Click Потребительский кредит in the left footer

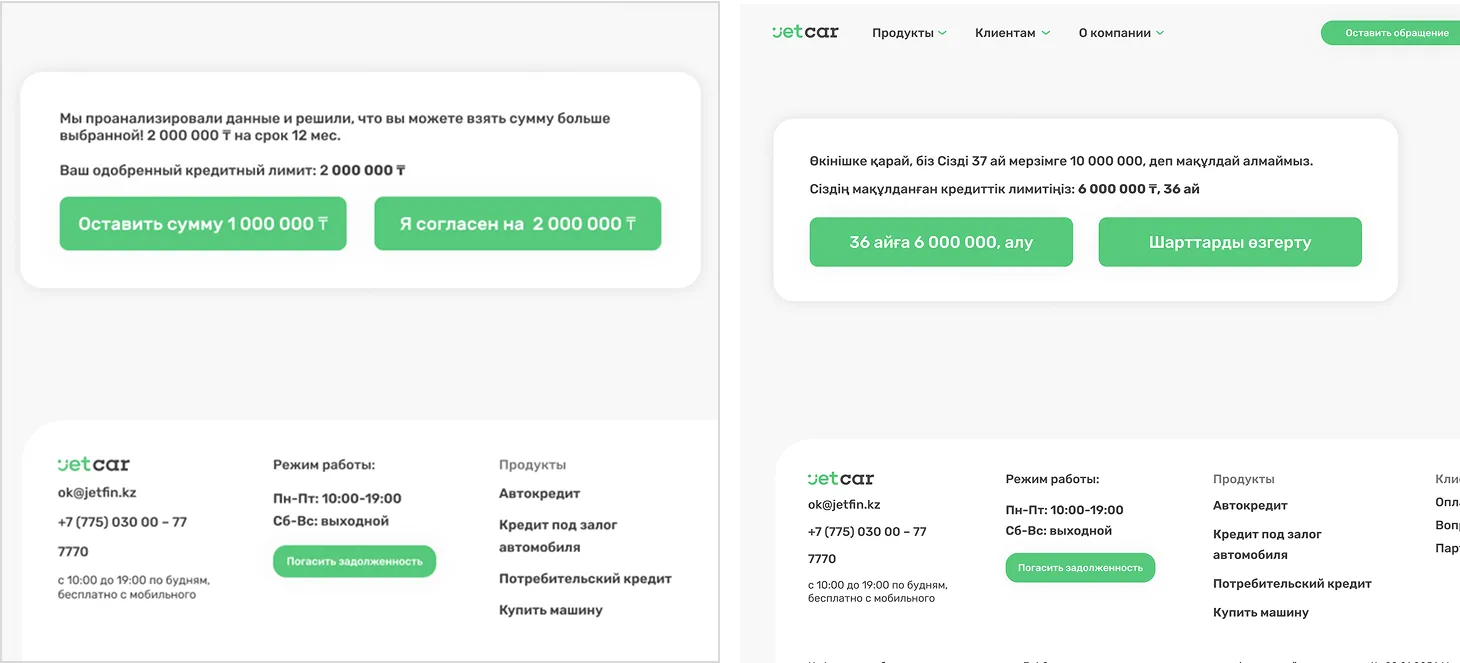(585, 578)
